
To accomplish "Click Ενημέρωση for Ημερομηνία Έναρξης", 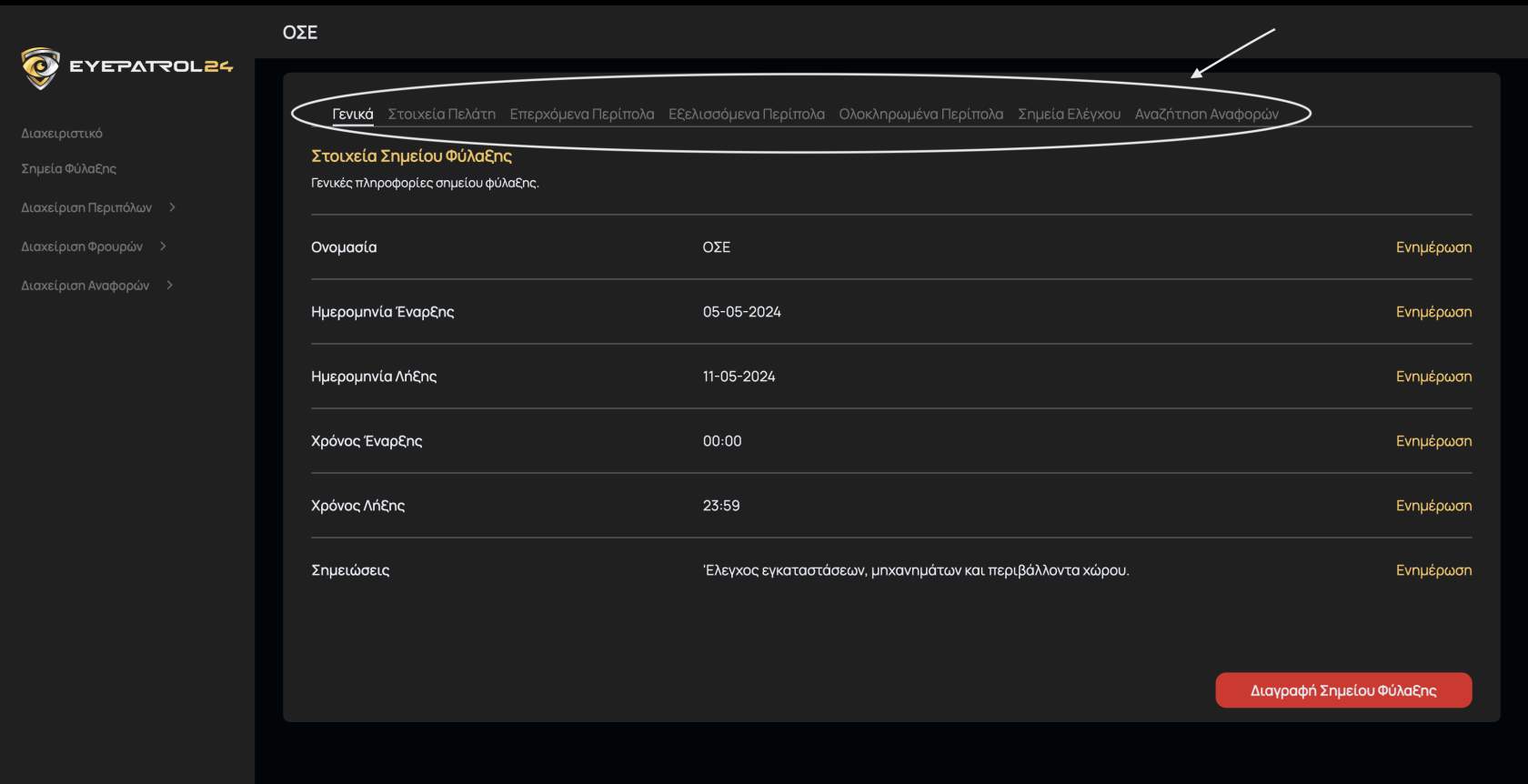I will [x=1433, y=312].
